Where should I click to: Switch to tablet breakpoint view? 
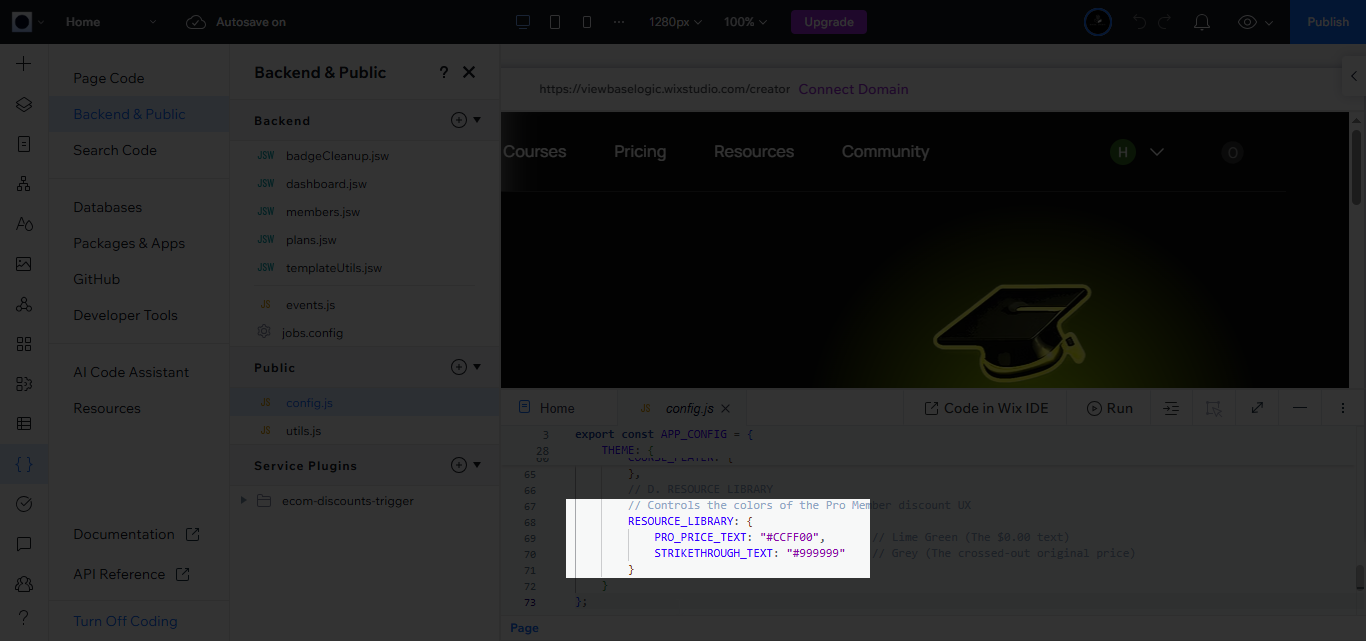point(555,21)
